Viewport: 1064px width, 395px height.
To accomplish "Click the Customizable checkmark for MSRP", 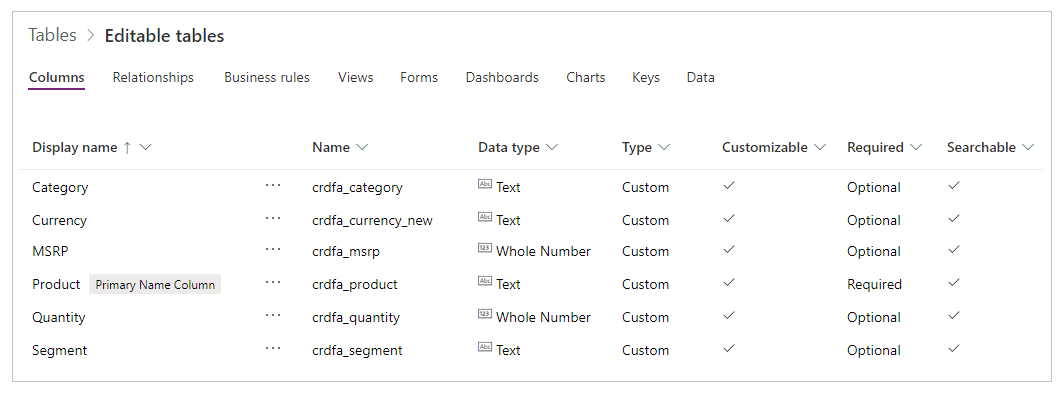I will pos(729,250).
